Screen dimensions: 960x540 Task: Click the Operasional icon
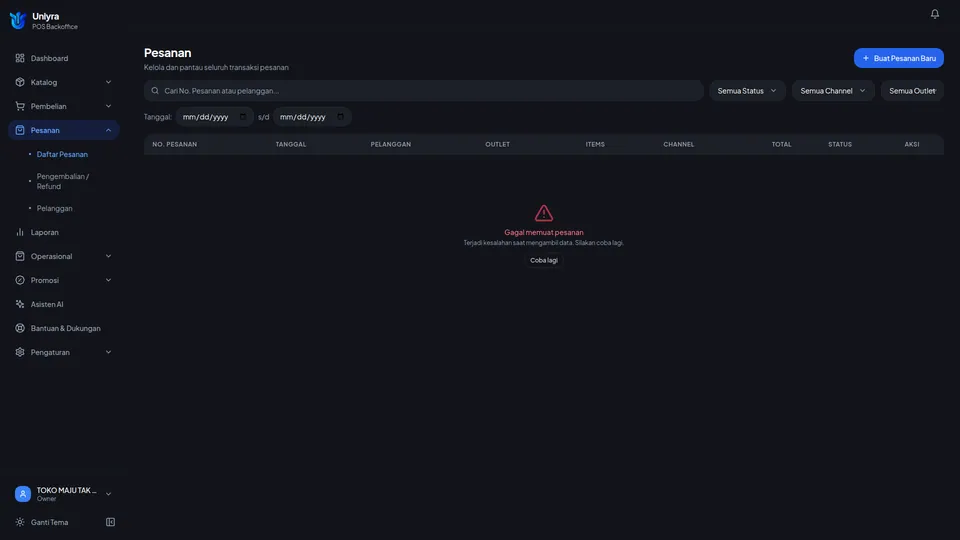pyautogui.click(x=20, y=256)
